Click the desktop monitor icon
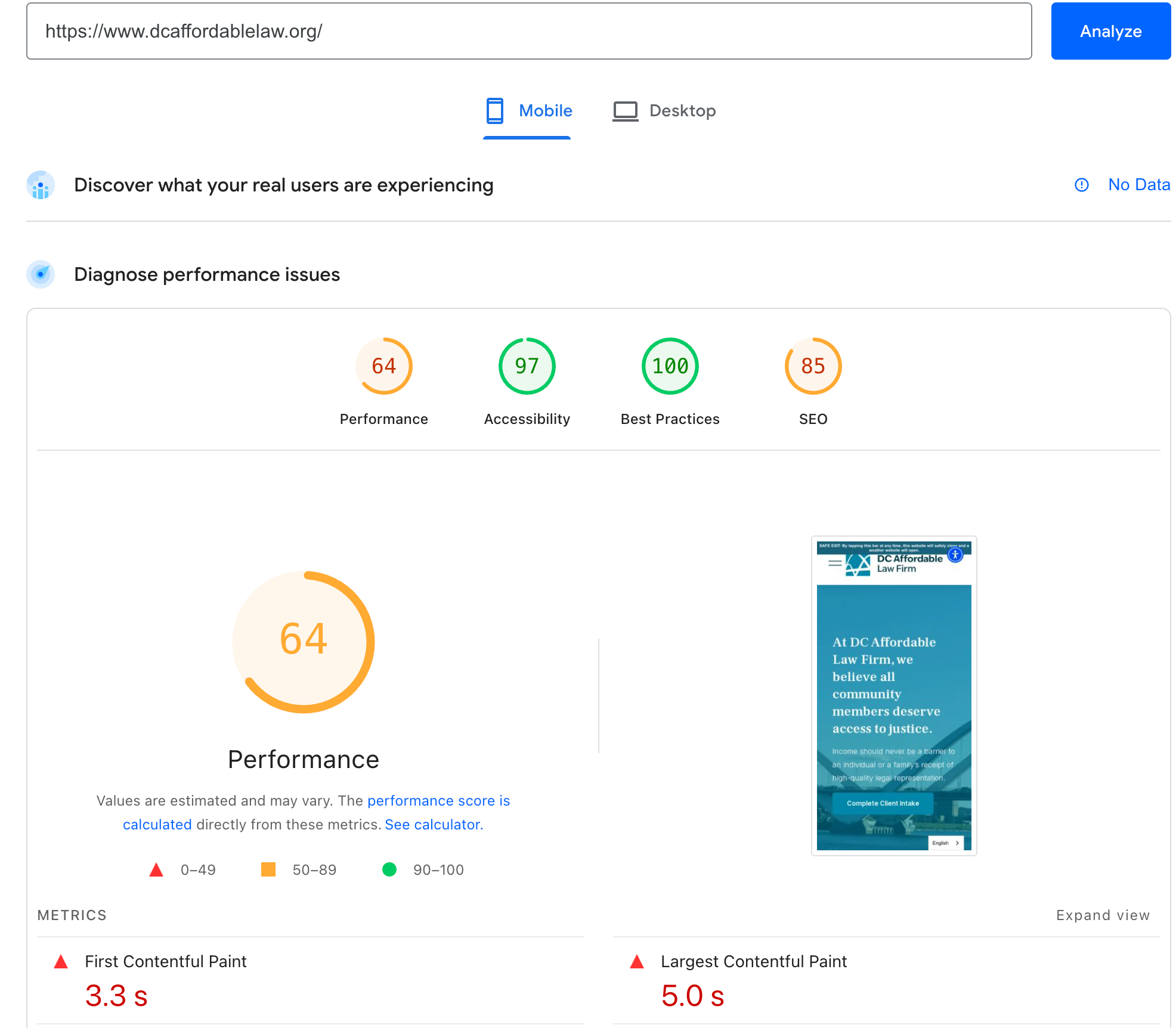 click(625, 110)
